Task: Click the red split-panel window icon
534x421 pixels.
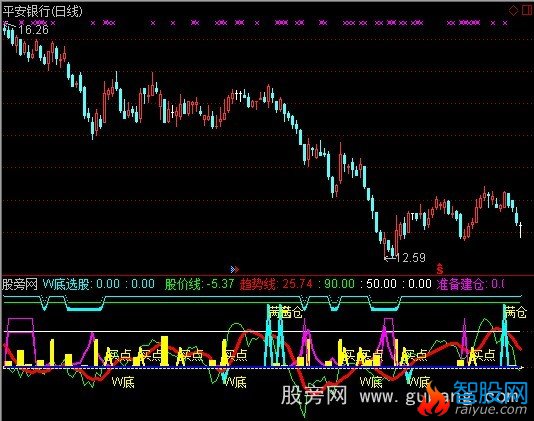Action: point(527,11)
